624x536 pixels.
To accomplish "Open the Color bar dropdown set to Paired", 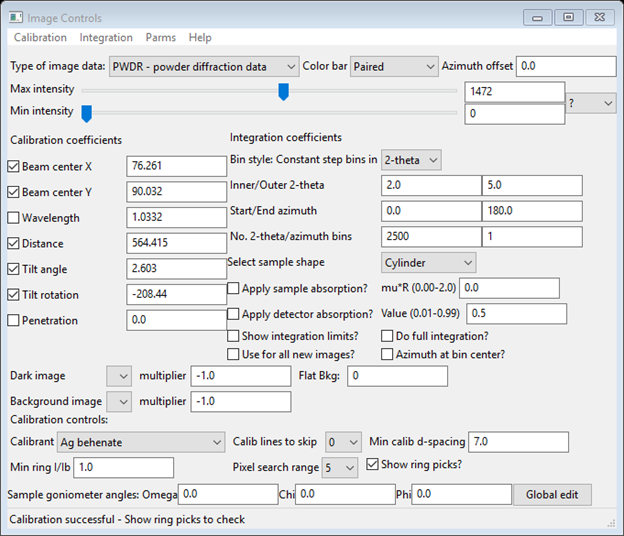I will (x=394, y=66).
